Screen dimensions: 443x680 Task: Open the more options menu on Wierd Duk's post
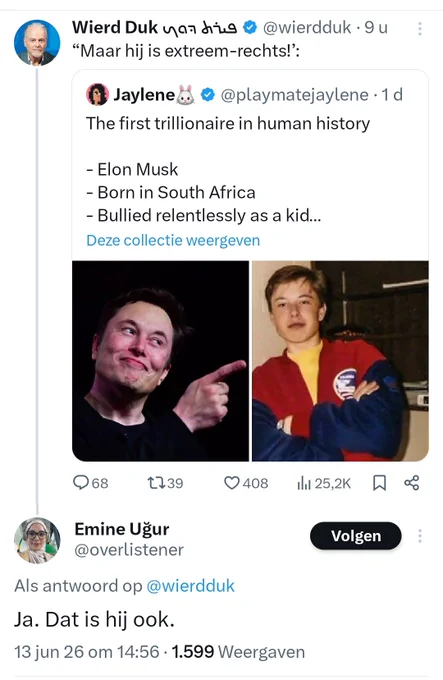420,29
